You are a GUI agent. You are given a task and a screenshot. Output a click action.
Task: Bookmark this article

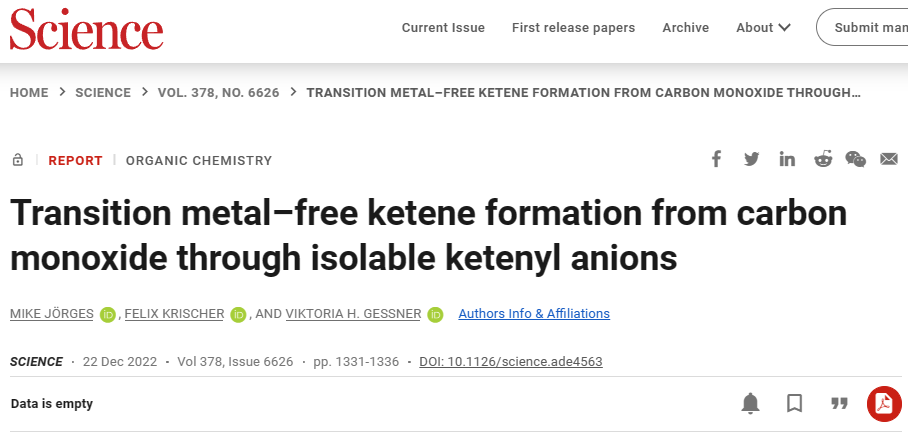click(794, 403)
